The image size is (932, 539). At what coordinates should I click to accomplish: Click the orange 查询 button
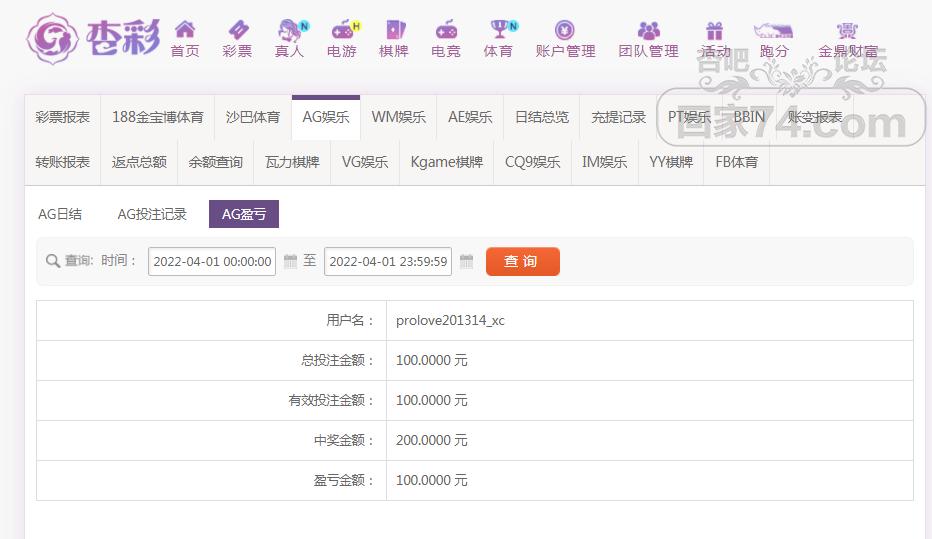[522, 261]
